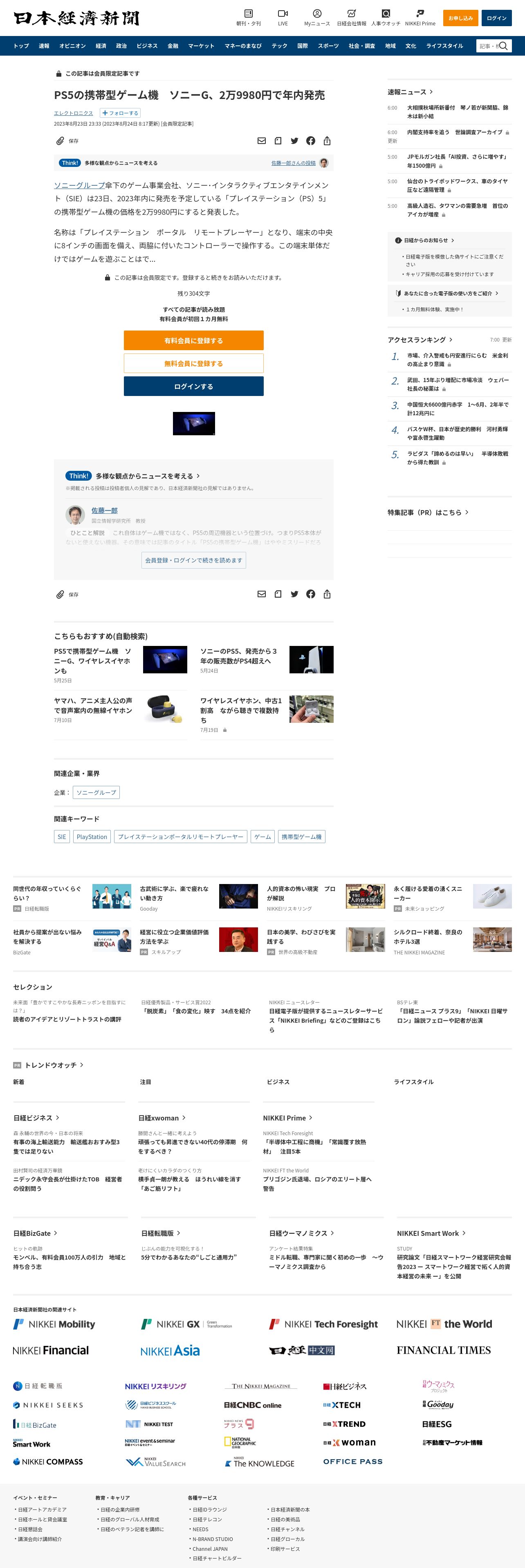The image size is (525, 1568).
Task: Click the search magnifier icon in header
Action: [x=503, y=46]
